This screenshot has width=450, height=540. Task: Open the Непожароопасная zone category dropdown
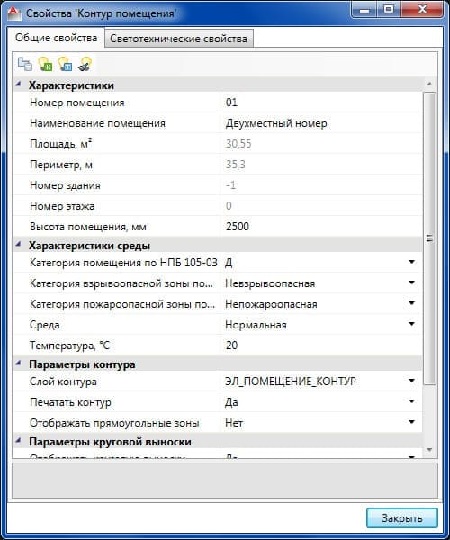(411, 303)
